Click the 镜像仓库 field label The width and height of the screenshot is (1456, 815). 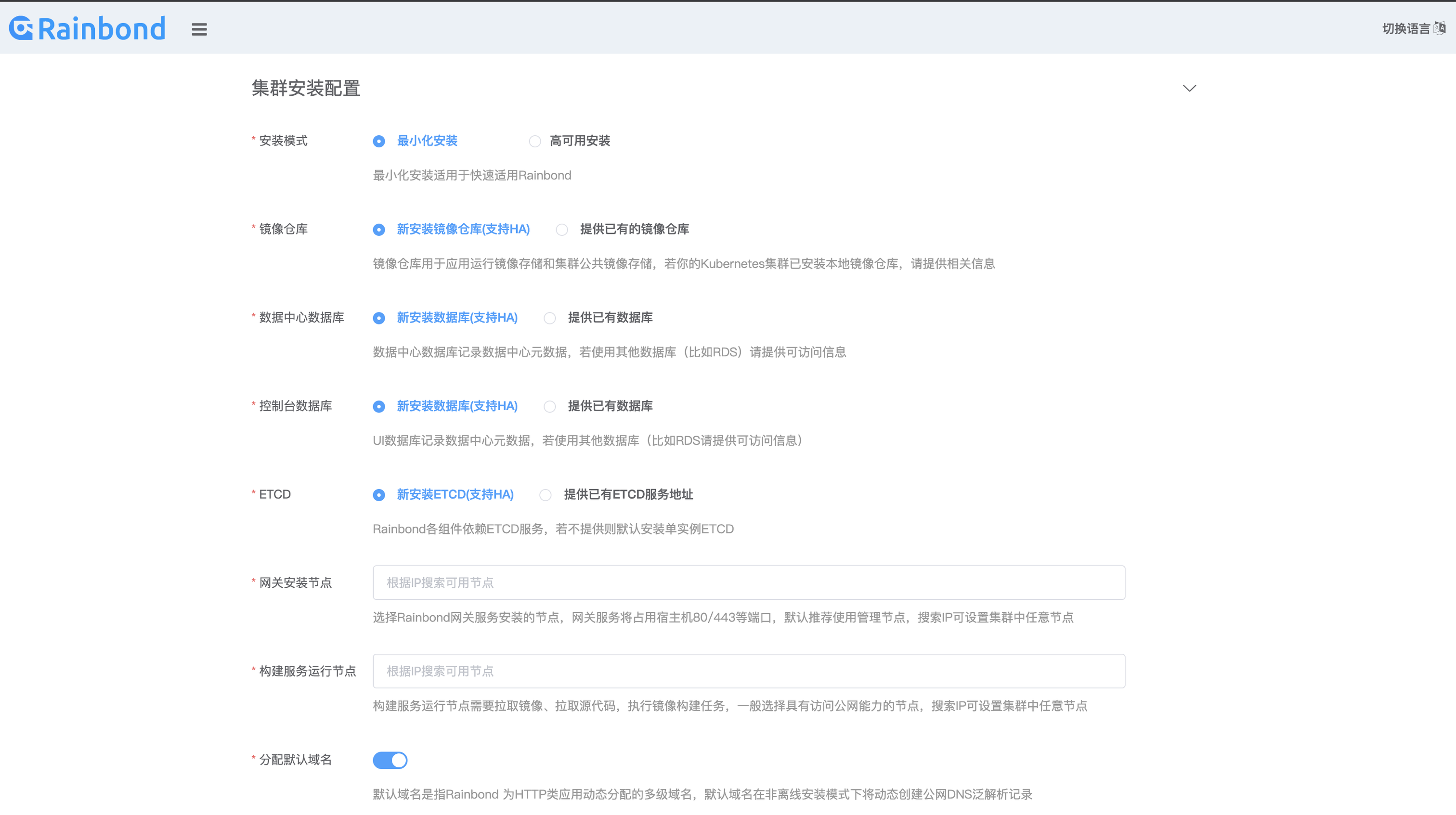tap(283, 229)
